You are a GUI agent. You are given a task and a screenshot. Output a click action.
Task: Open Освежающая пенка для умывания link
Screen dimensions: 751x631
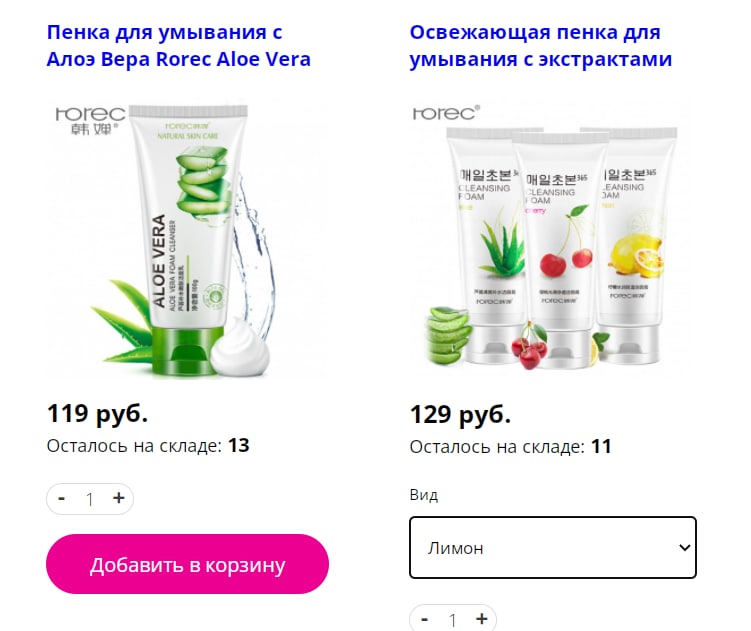(541, 46)
